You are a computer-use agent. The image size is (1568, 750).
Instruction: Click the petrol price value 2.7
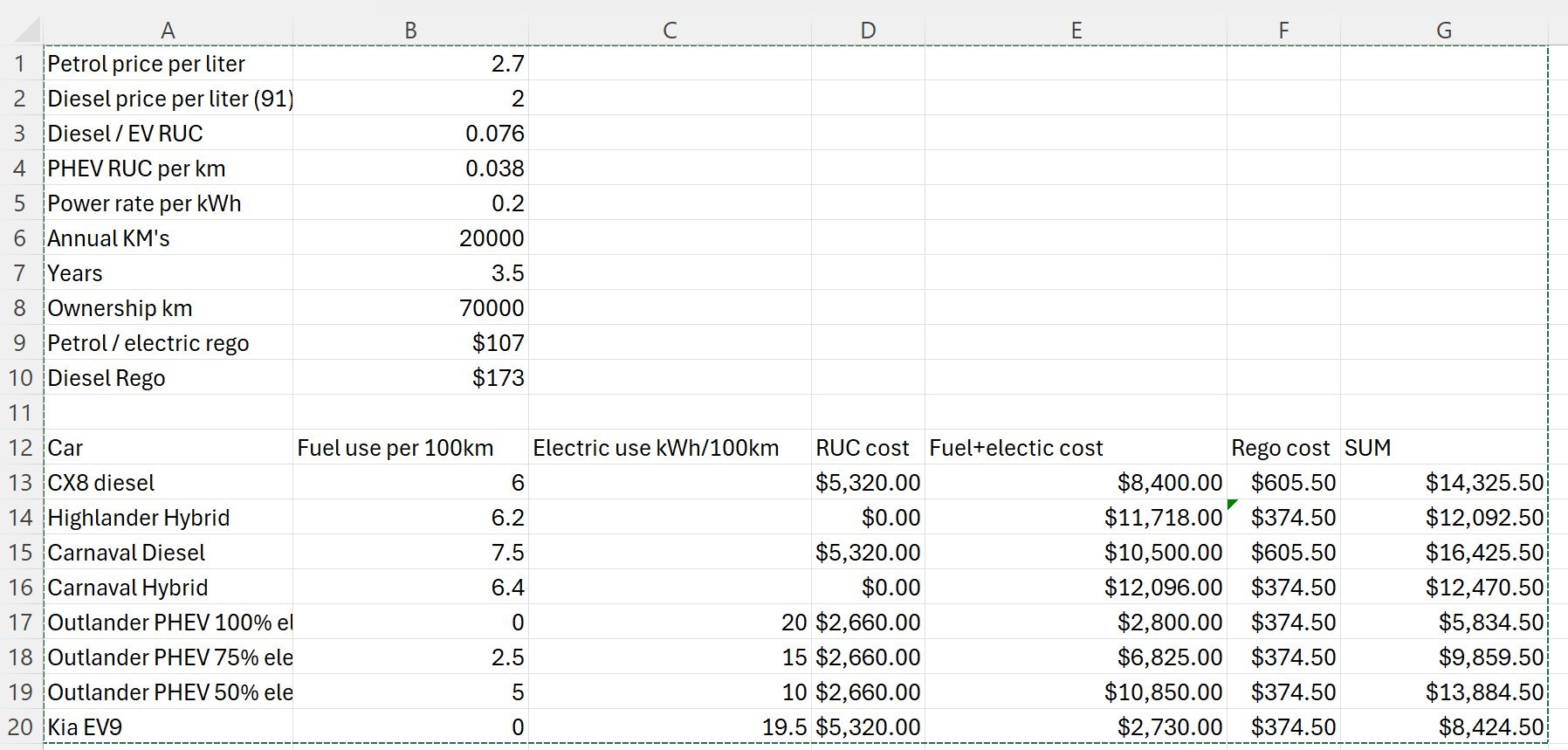(410, 64)
